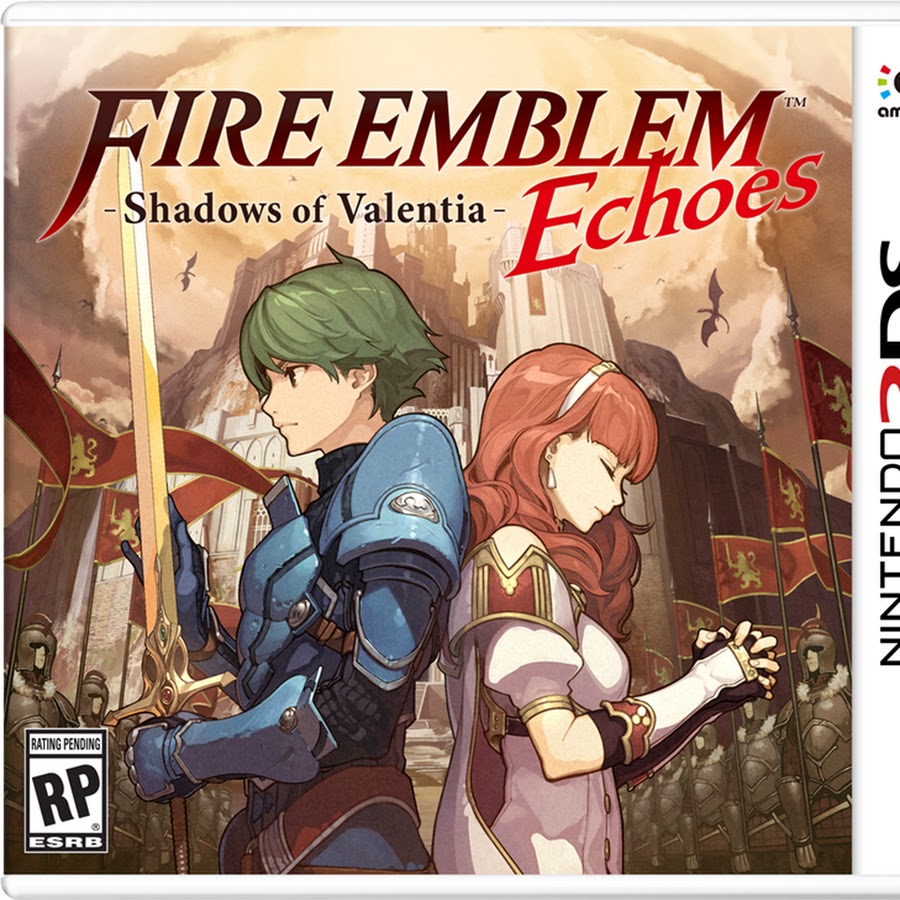Click the ESRB Rating Pending badge
The width and height of the screenshot is (900, 900).
(66, 790)
